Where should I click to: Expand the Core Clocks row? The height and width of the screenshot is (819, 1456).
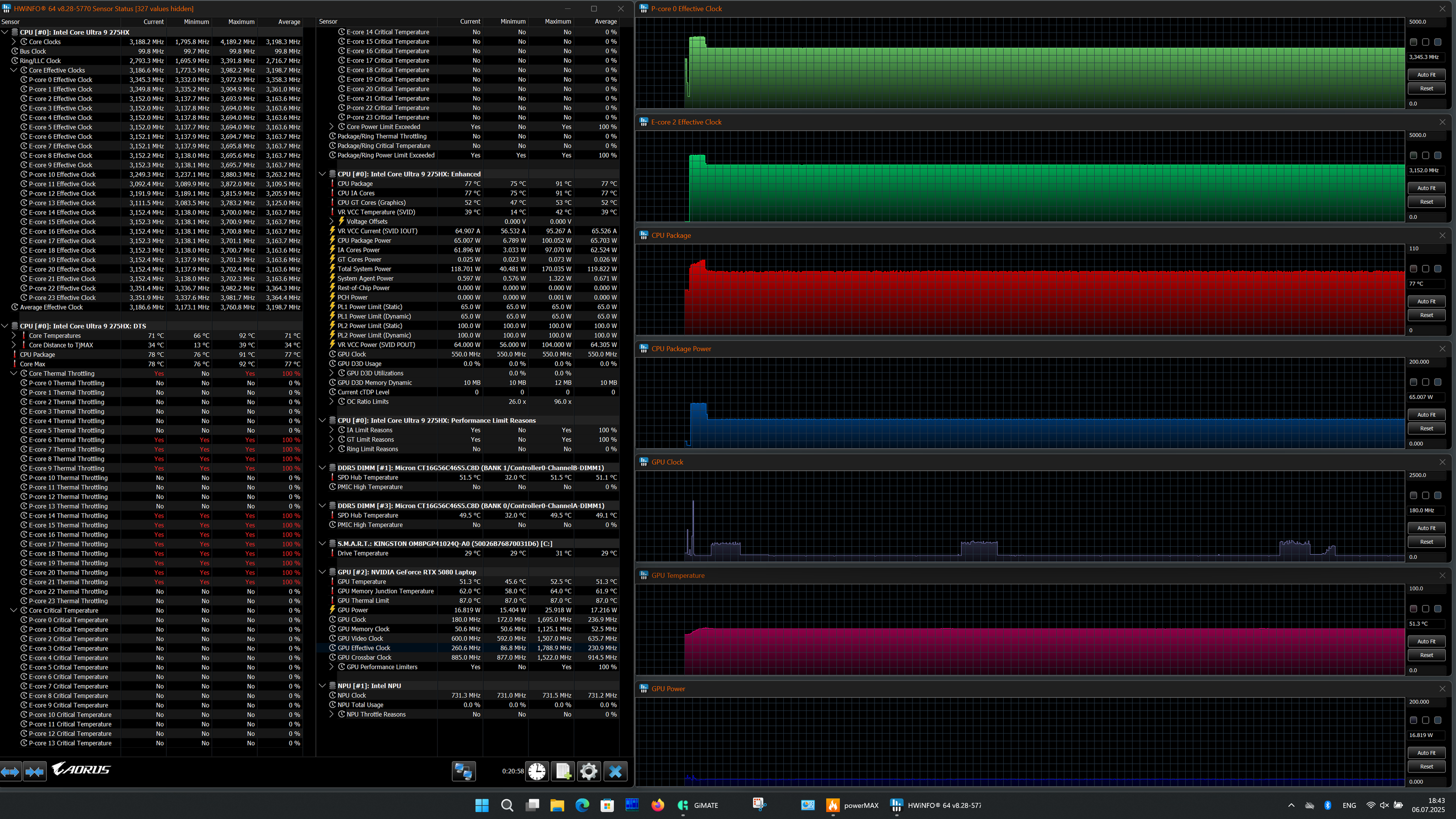pyautogui.click(x=14, y=42)
